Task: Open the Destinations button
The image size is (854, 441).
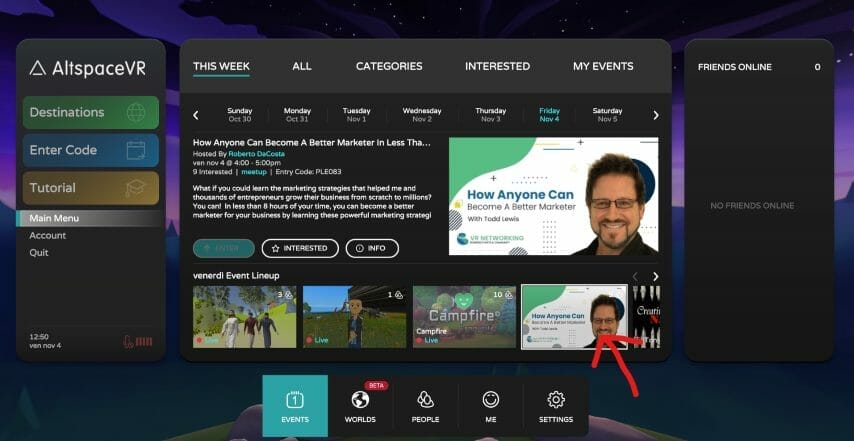Action: [x=91, y=112]
